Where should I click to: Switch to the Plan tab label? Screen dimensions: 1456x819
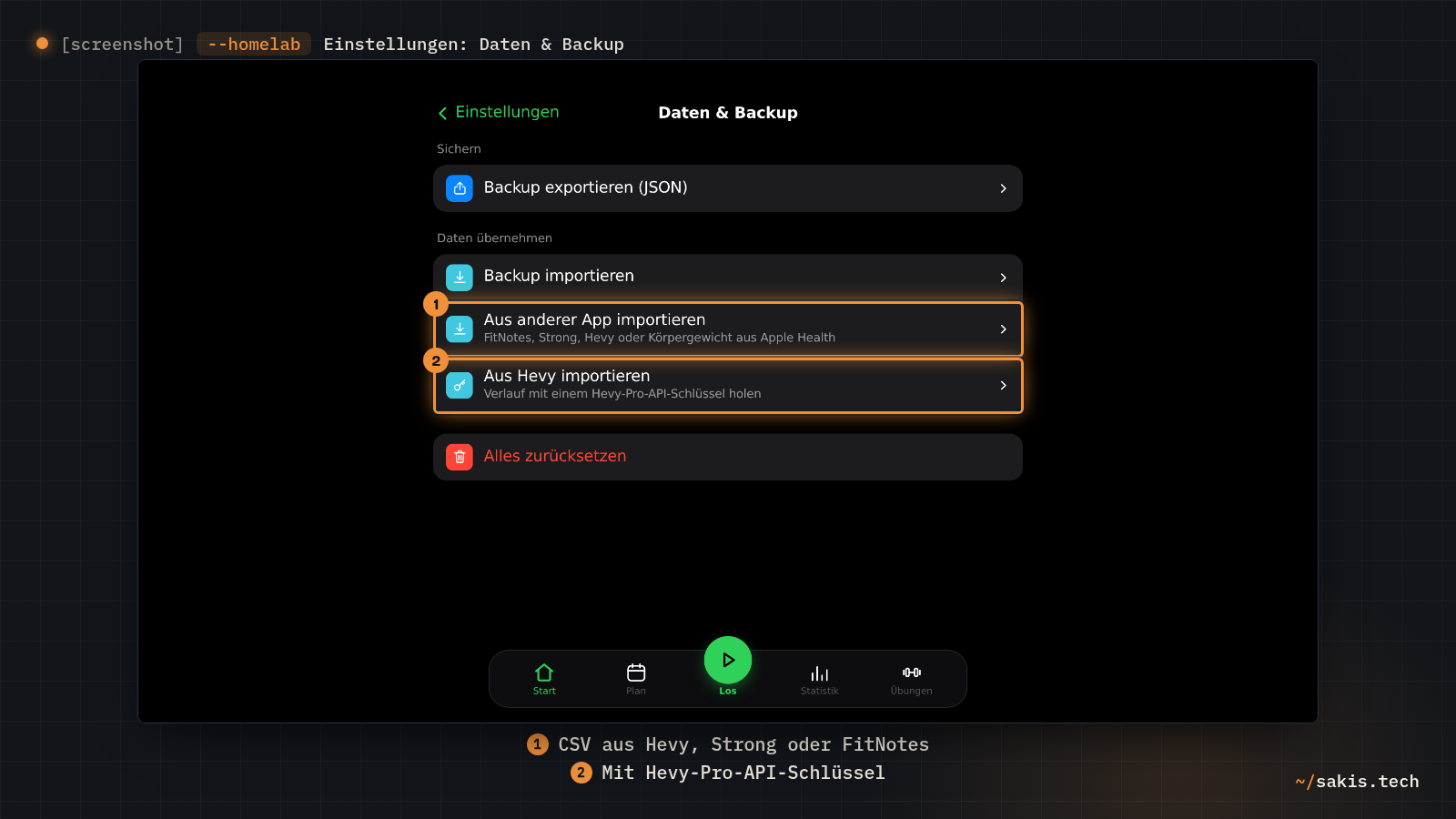636,691
